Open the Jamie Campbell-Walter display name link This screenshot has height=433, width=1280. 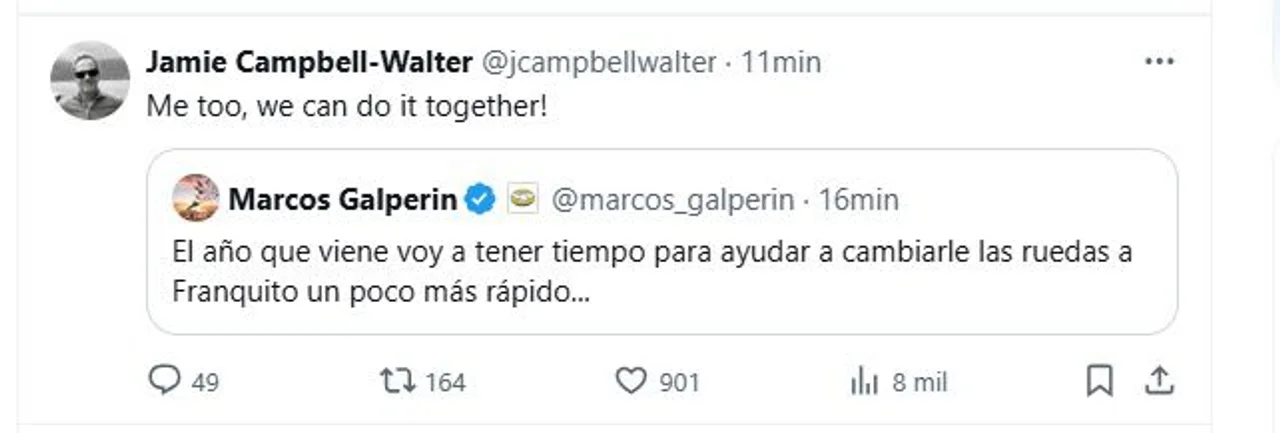(309, 63)
